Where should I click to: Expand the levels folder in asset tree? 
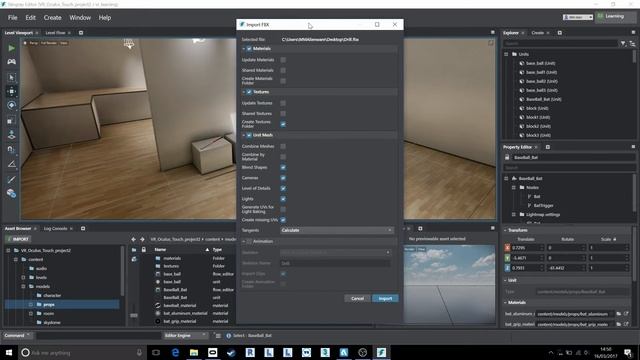click(x=23, y=278)
